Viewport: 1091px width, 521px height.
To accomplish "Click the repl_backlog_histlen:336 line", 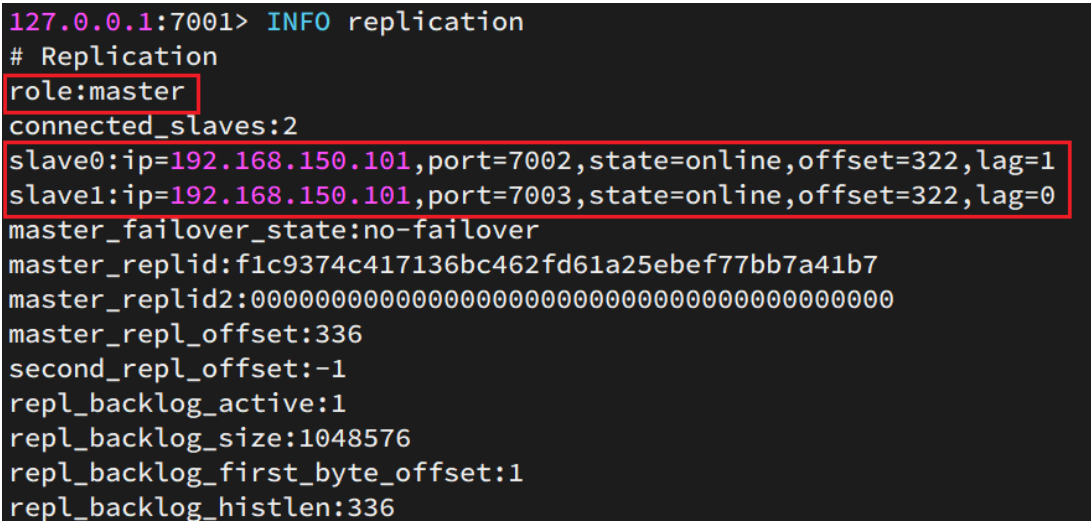I will pyautogui.click(x=202, y=508).
